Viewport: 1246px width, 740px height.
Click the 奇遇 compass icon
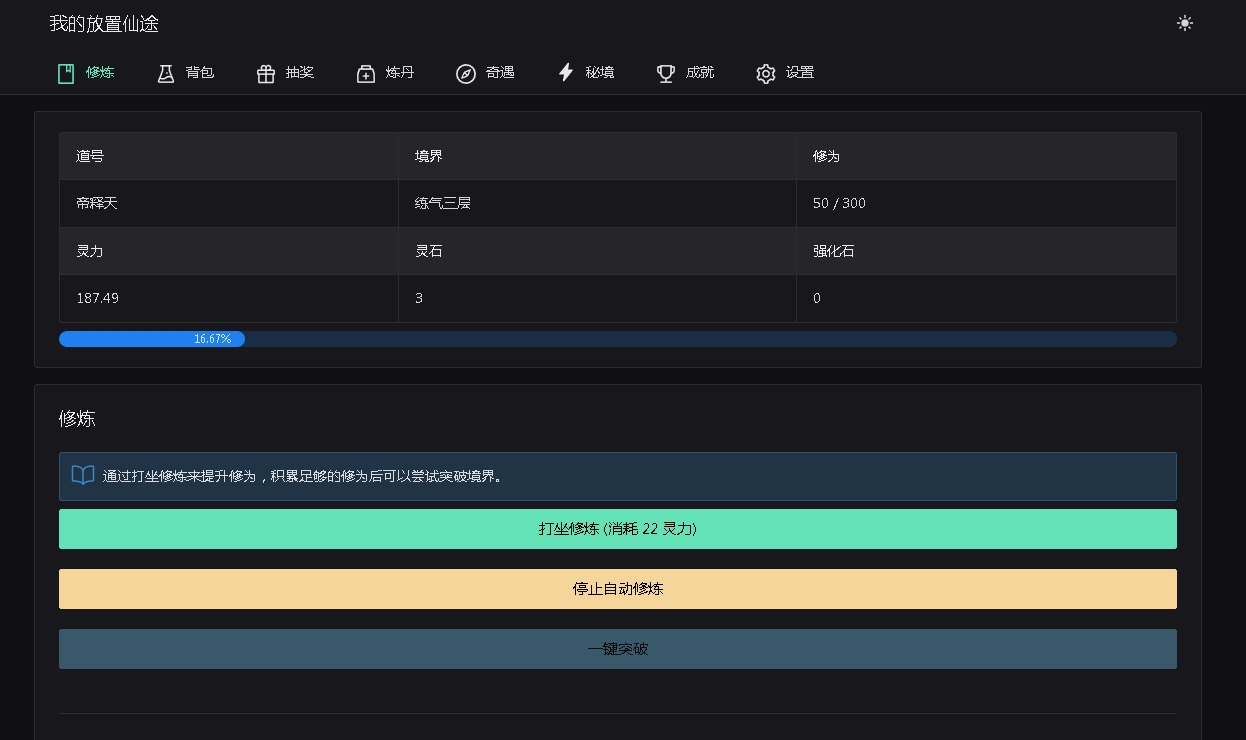coord(466,73)
